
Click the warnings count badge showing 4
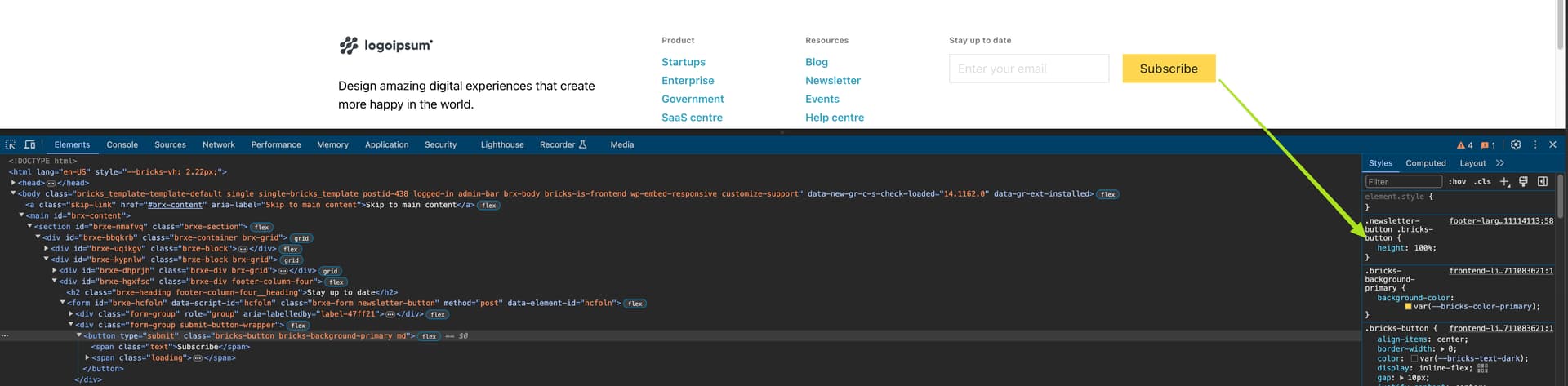1465,145
